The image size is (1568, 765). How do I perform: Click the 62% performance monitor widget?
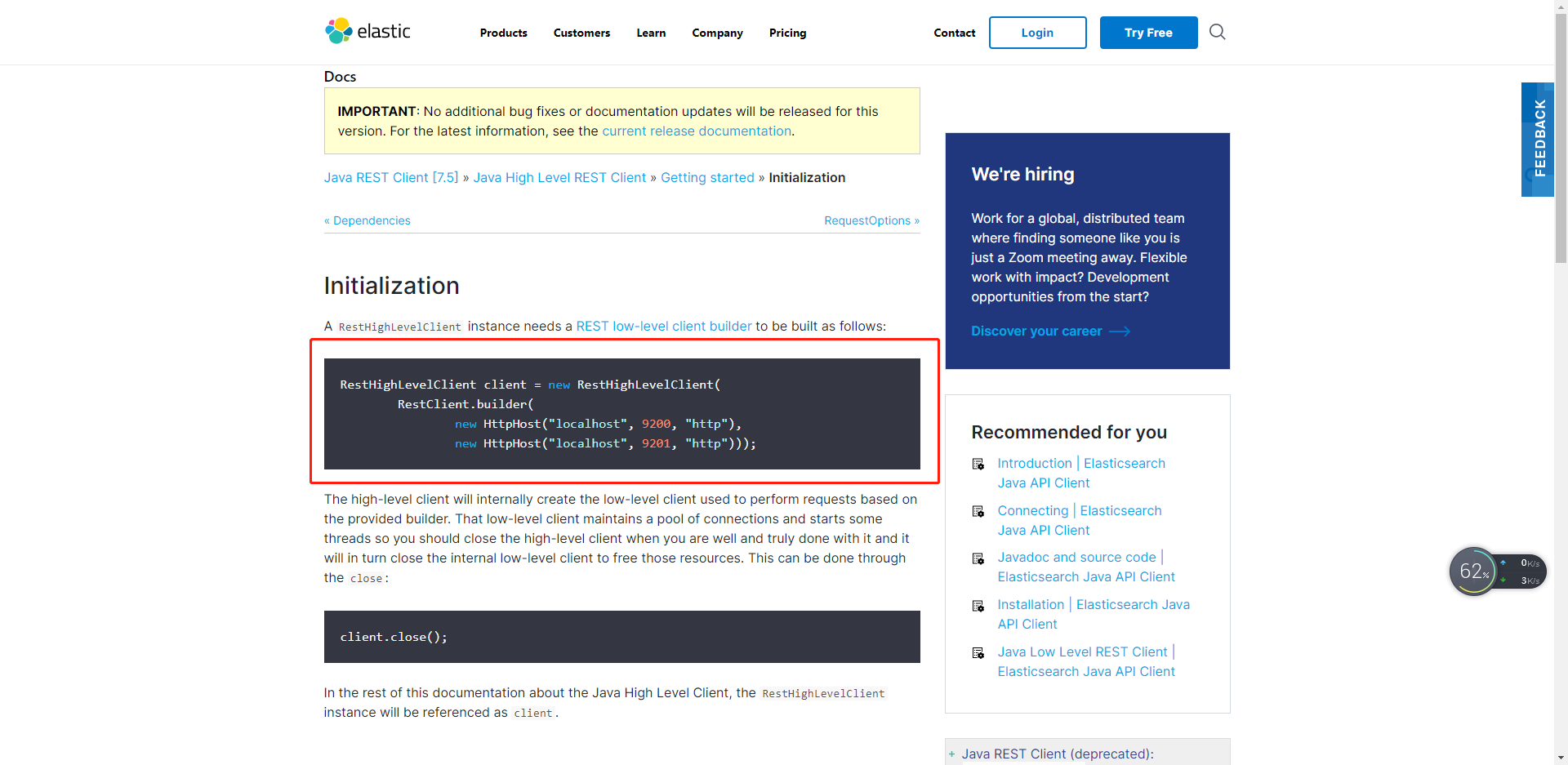click(x=1497, y=572)
